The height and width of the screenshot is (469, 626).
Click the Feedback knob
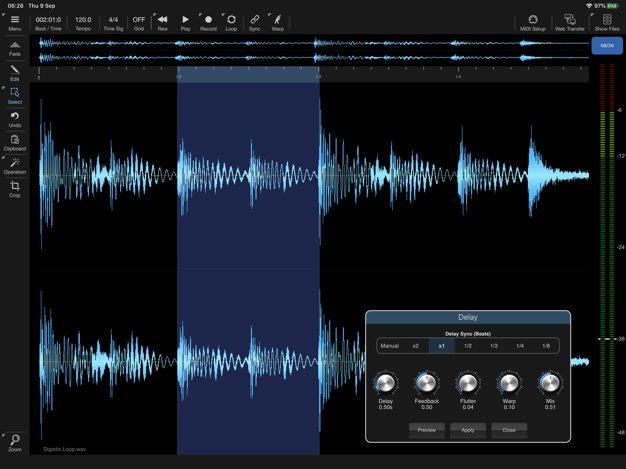point(426,384)
